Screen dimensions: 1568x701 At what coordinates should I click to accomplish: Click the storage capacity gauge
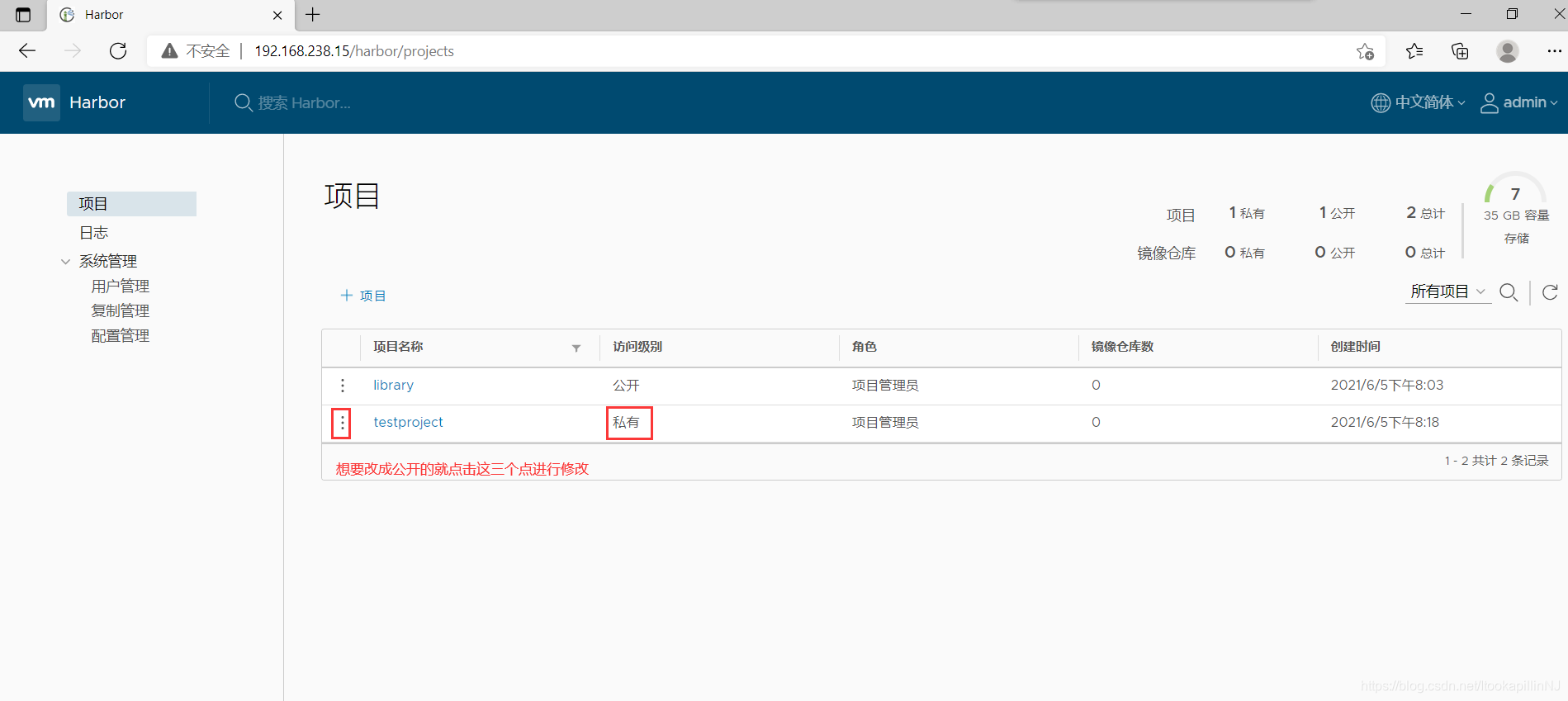point(1515,188)
